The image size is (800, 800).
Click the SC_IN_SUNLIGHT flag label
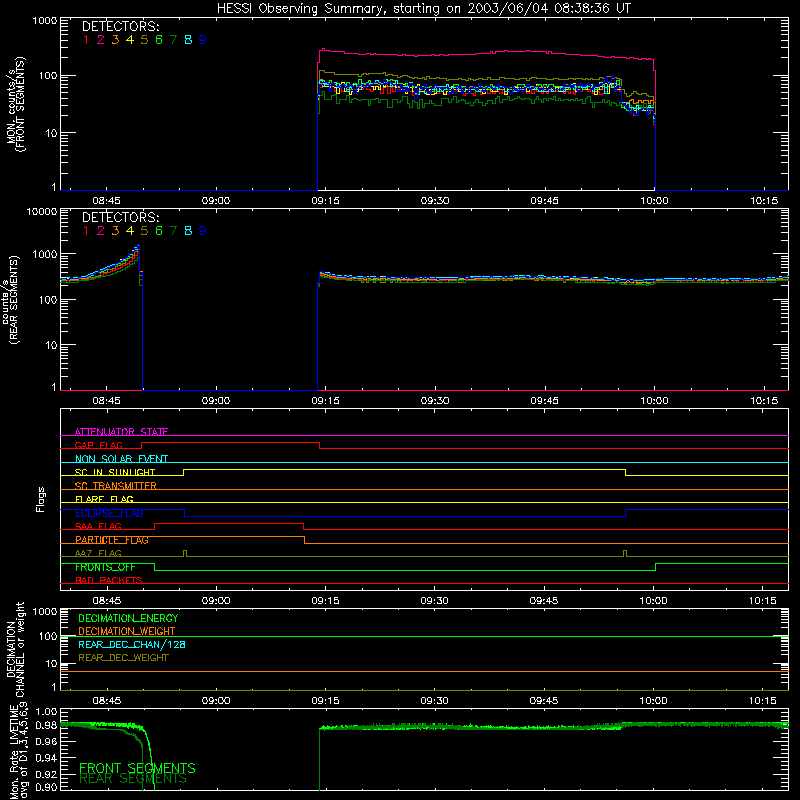pyautogui.click(x=115, y=472)
